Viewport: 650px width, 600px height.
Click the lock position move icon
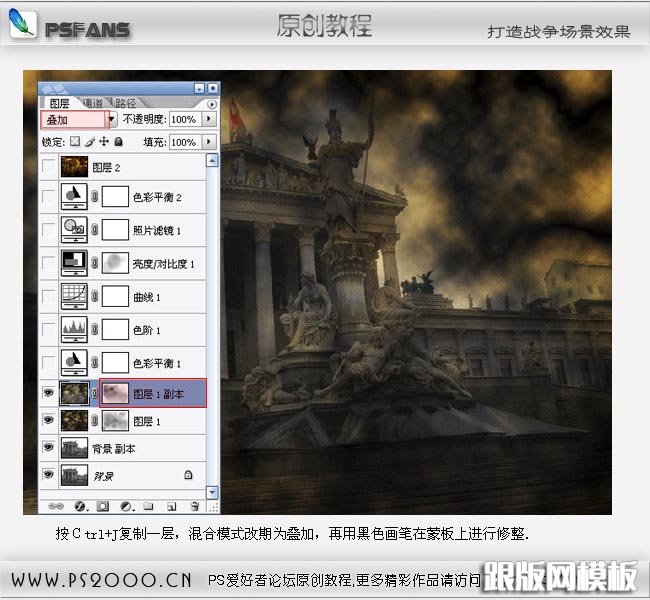(104, 142)
